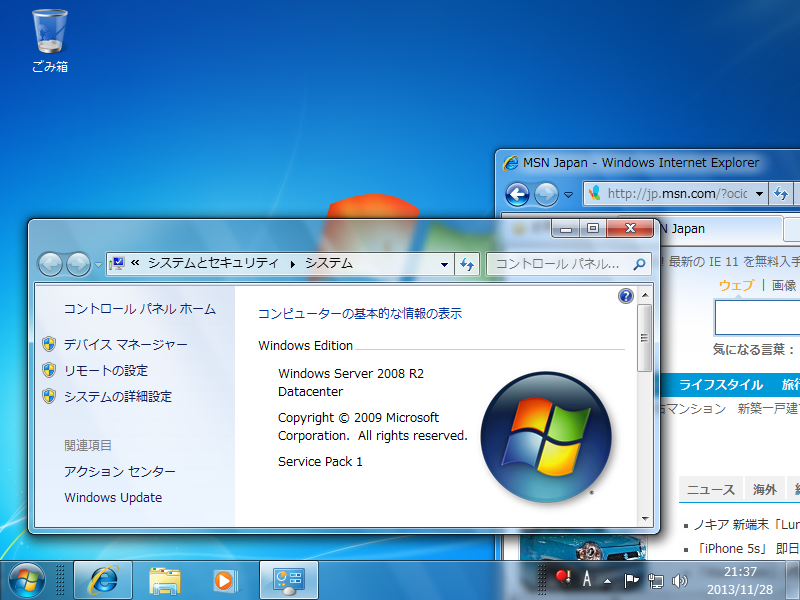800x600 pixels.
Task: Click 新築一戸建 link on MSN page
Action: pyautogui.click(x=768, y=409)
